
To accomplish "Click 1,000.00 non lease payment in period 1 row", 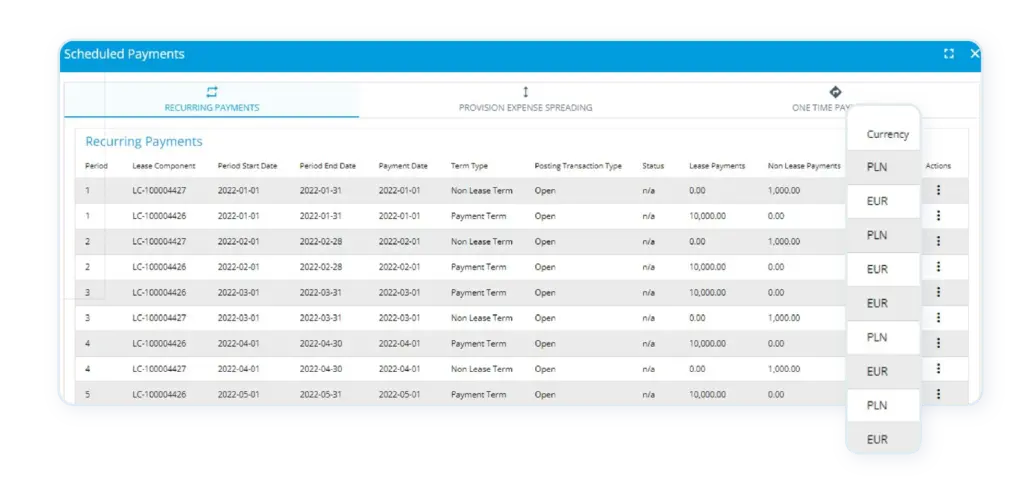I will tap(784, 191).
